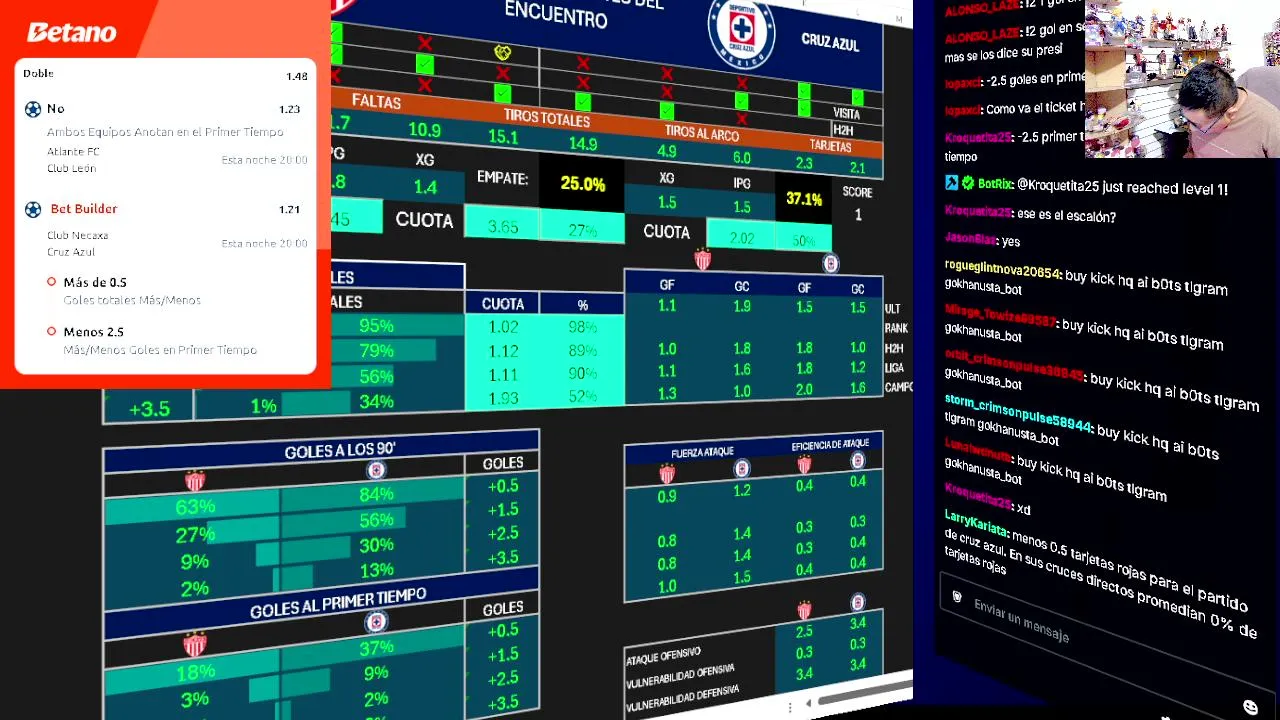The width and height of the screenshot is (1280, 720).
Task: Click the Atlante FC team name on the slip
Action: tap(73, 152)
